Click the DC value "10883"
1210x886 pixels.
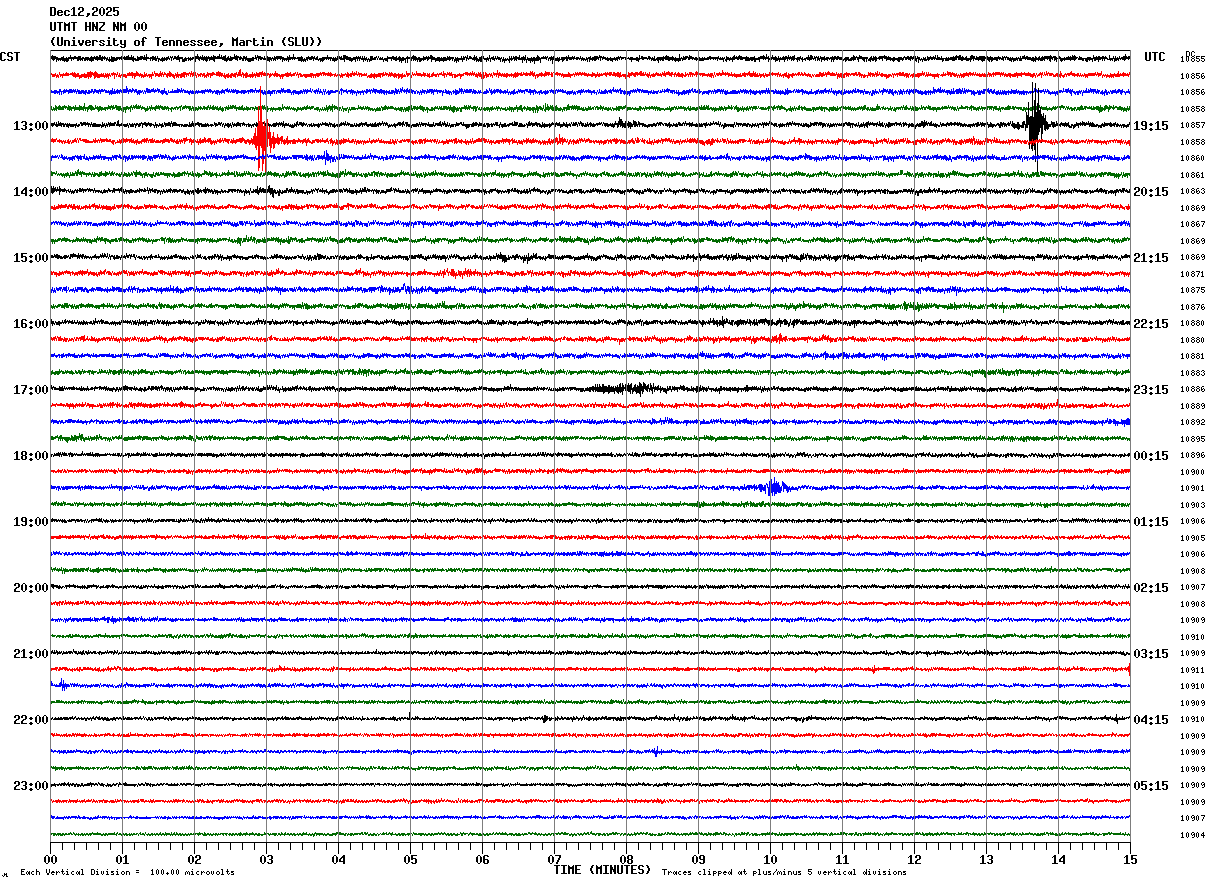[1192, 374]
